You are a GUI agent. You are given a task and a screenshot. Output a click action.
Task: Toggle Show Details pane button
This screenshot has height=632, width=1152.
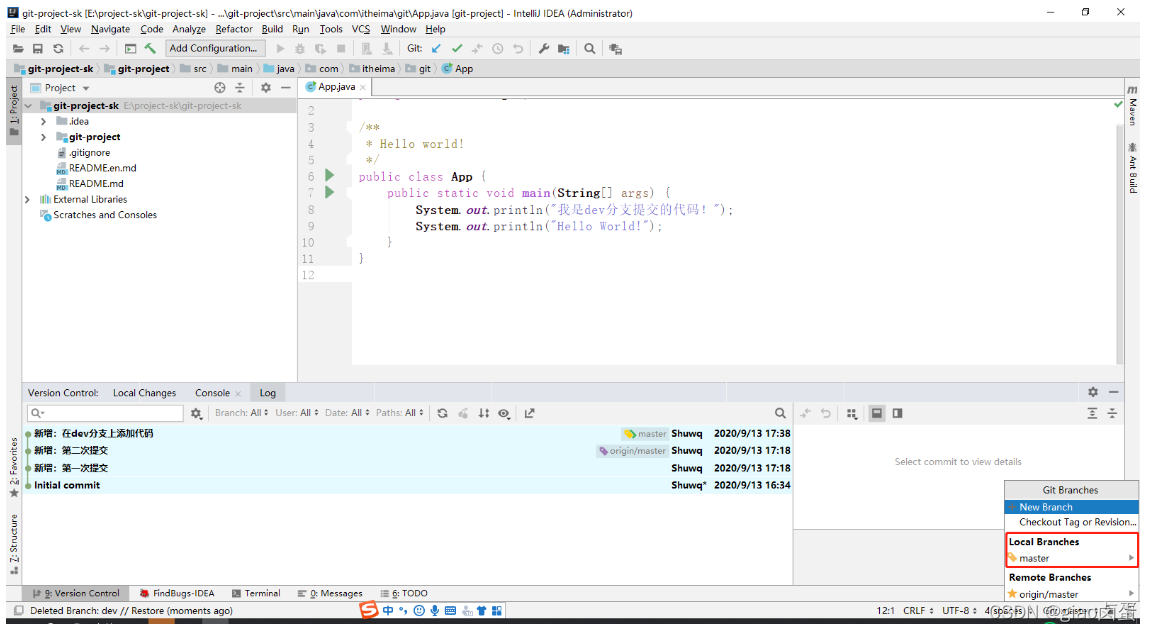coord(876,413)
